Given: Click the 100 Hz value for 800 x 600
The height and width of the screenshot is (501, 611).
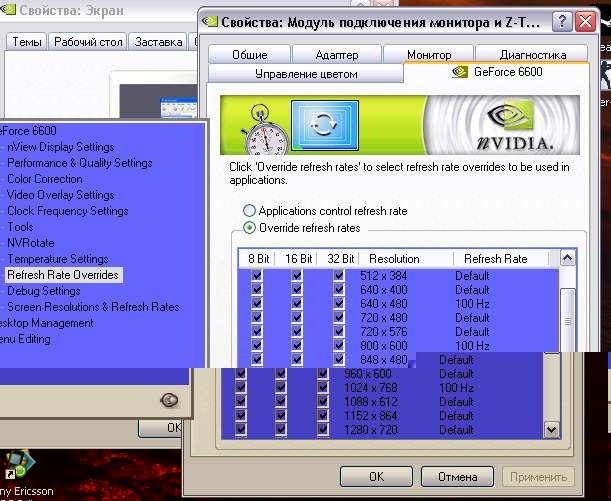Looking at the screenshot, I should [472, 346].
